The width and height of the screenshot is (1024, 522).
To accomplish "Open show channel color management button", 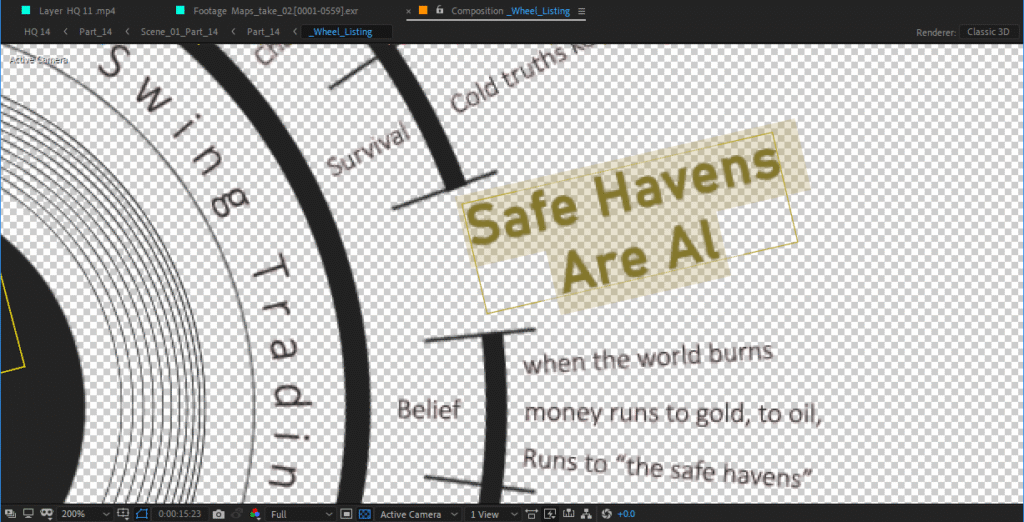I will coord(255,514).
